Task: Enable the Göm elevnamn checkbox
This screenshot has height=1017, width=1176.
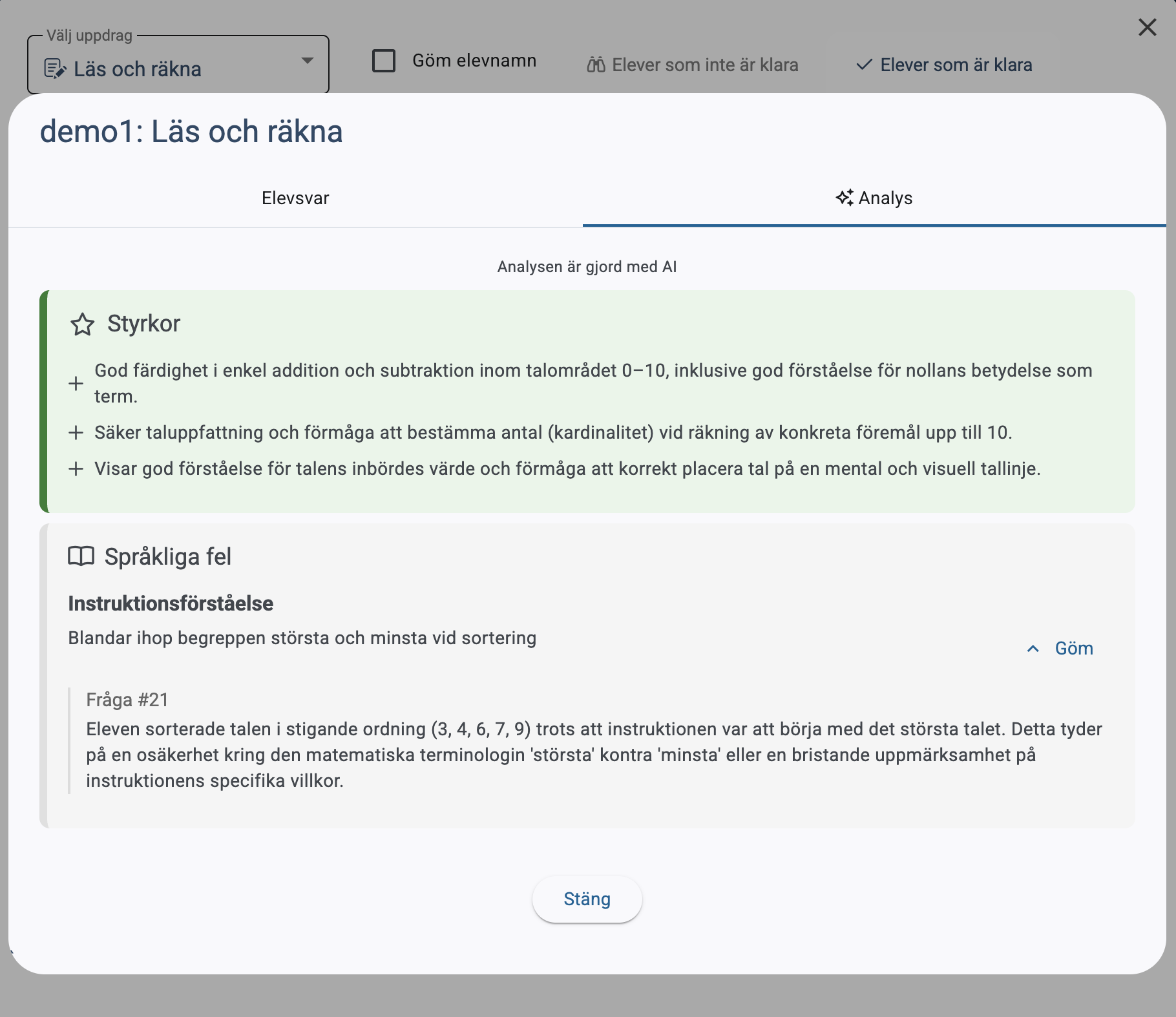Action: (x=384, y=61)
